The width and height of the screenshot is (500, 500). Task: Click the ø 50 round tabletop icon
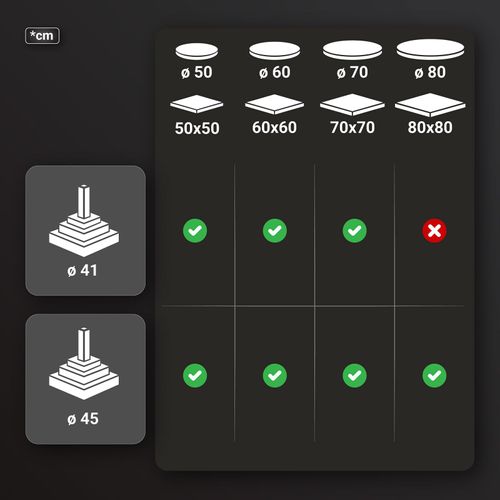click(x=197, y=51)
